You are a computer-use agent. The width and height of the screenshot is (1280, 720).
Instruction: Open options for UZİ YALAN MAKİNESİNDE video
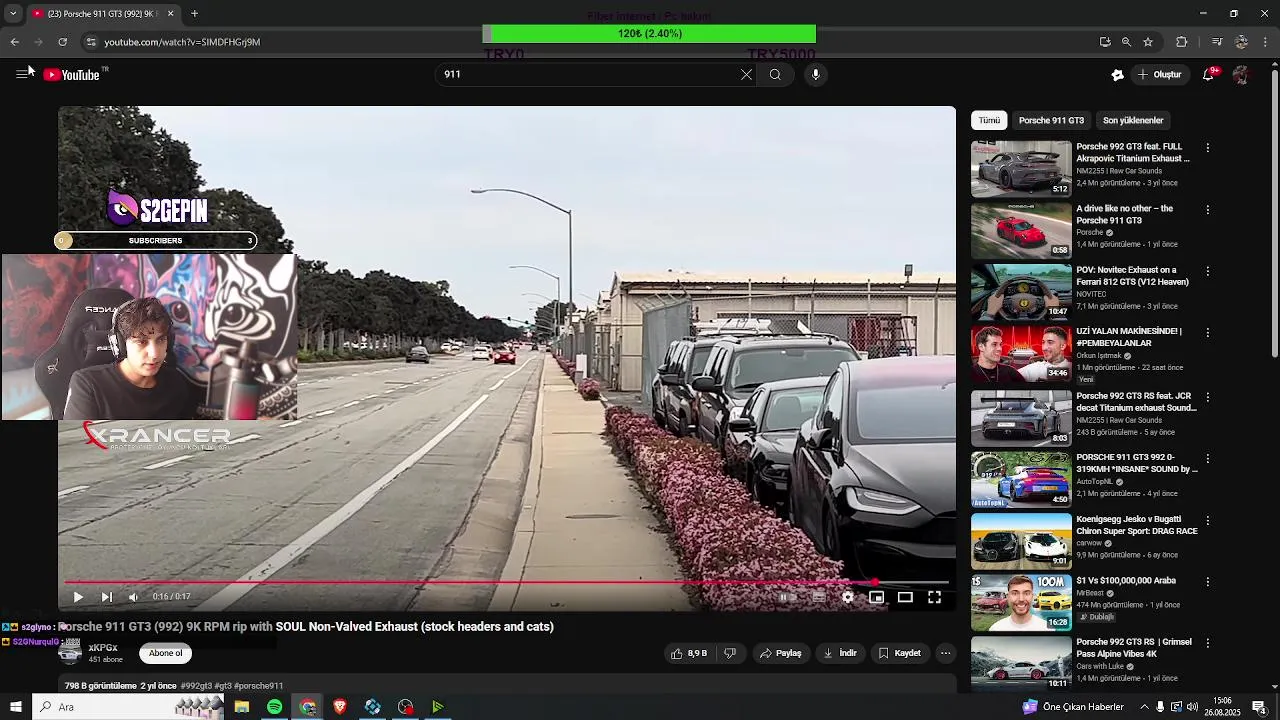(1207, 333)
